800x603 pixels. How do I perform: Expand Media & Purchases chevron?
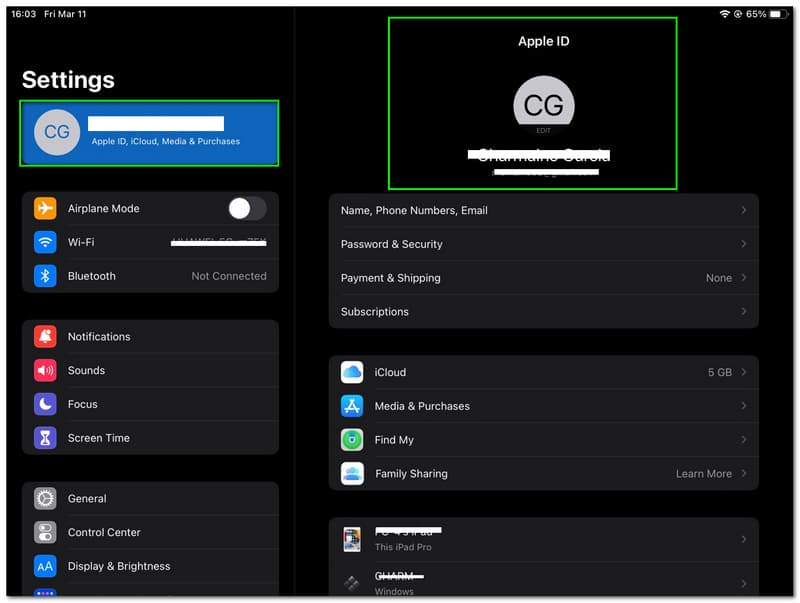(x=744, y=406)
